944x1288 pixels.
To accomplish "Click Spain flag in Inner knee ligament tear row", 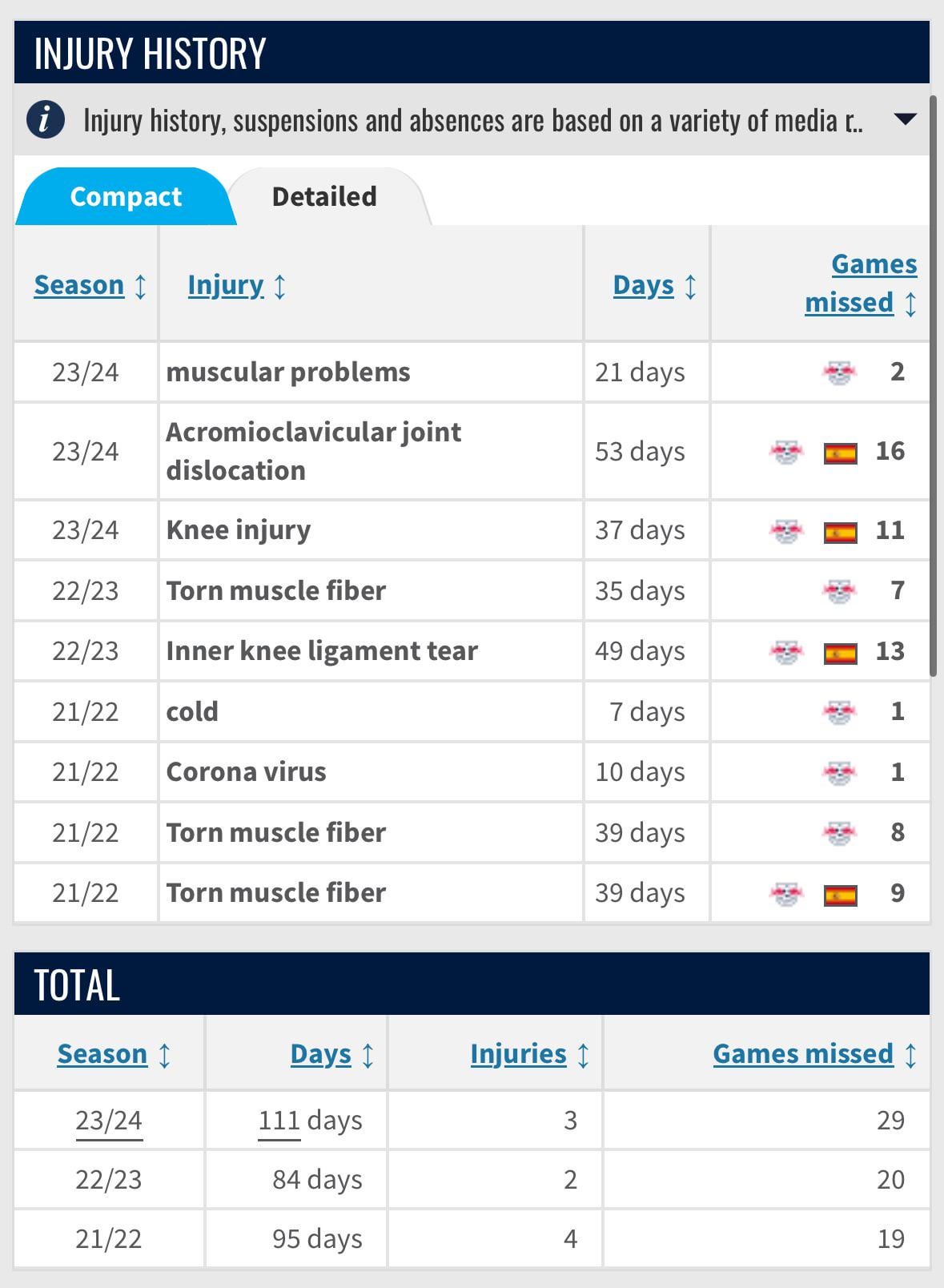I will 841,654.
